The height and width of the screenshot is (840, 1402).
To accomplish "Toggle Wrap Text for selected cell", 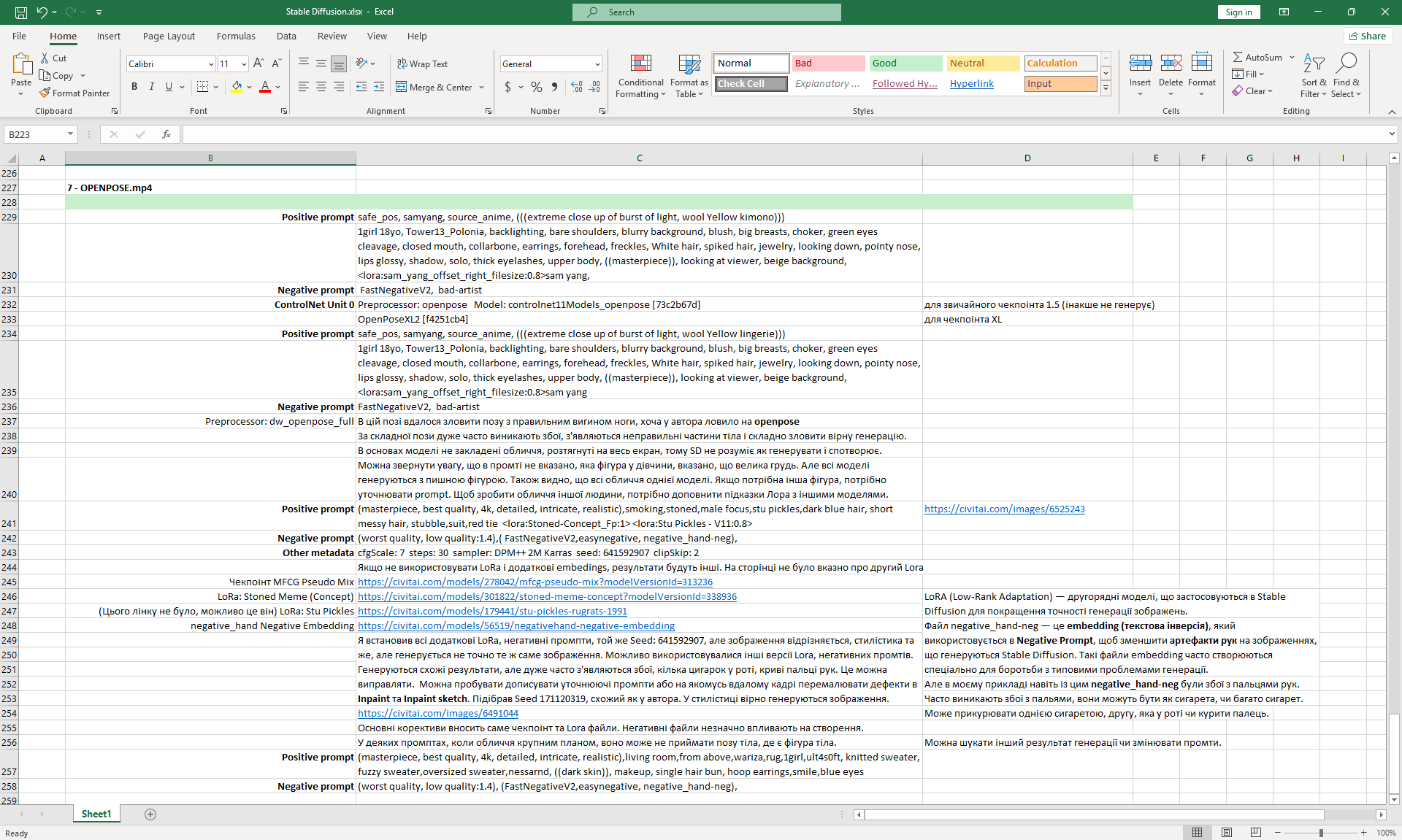I will (x=422, y=63).
